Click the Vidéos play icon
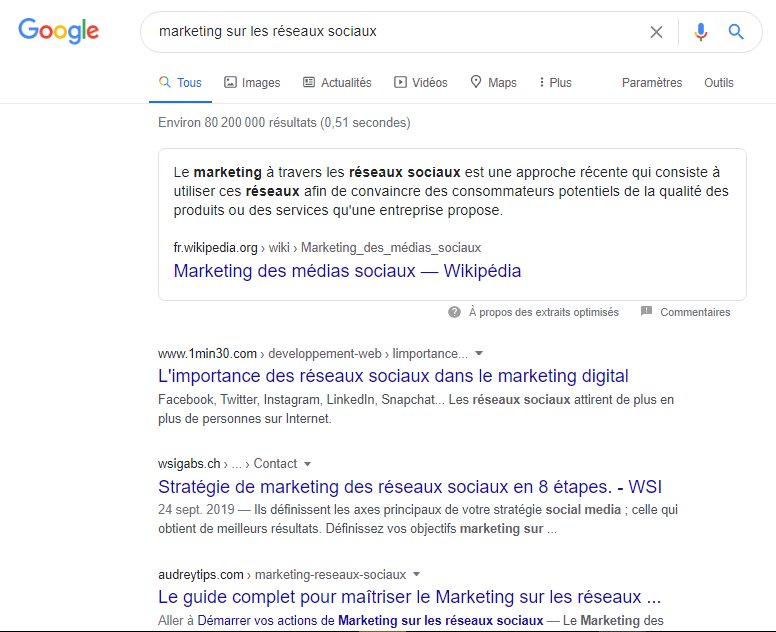Screen dimensions: 776x632 coord(400,82)
